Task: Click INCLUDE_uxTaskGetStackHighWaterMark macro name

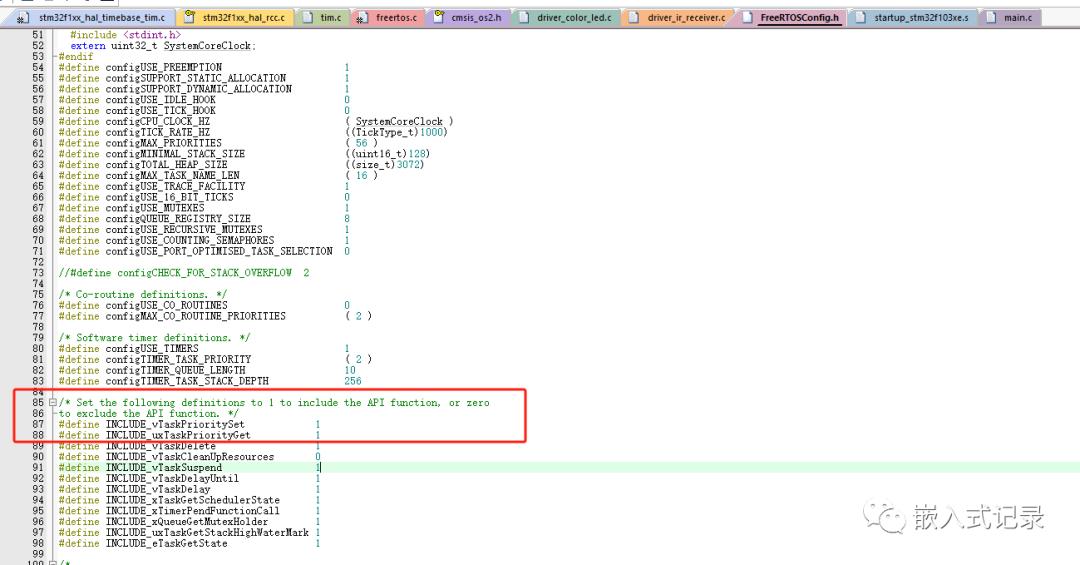Action: tap(207, 533)
